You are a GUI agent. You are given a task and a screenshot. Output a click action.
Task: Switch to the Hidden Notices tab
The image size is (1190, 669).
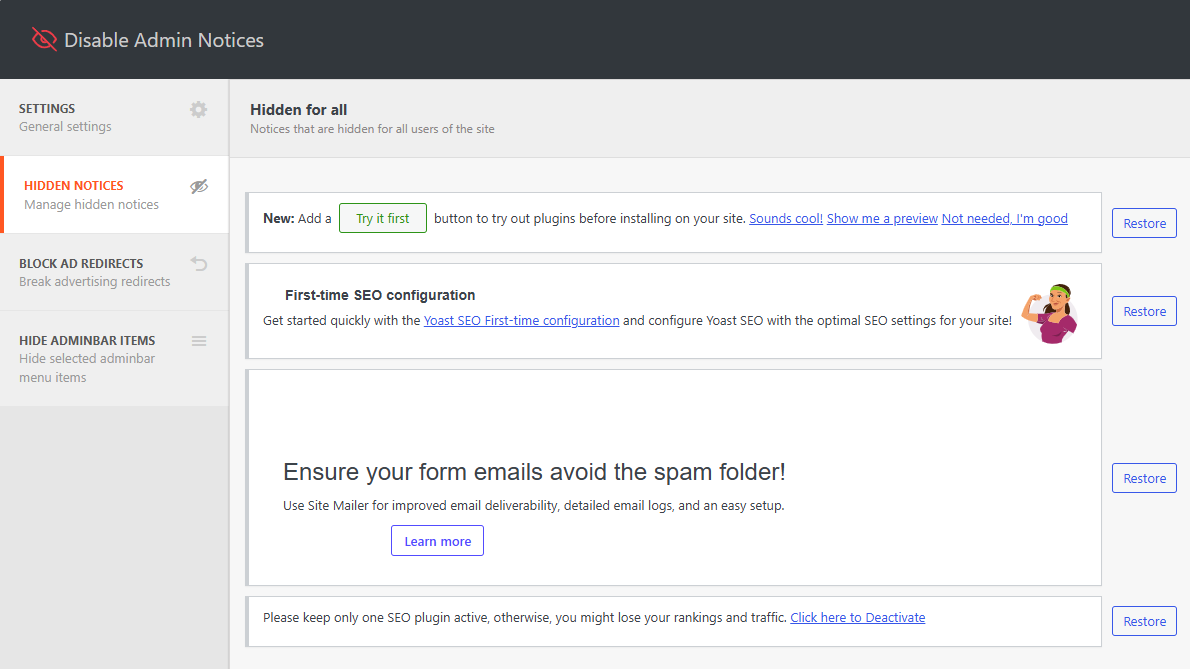pyautogui.click(x=91, y=195)
